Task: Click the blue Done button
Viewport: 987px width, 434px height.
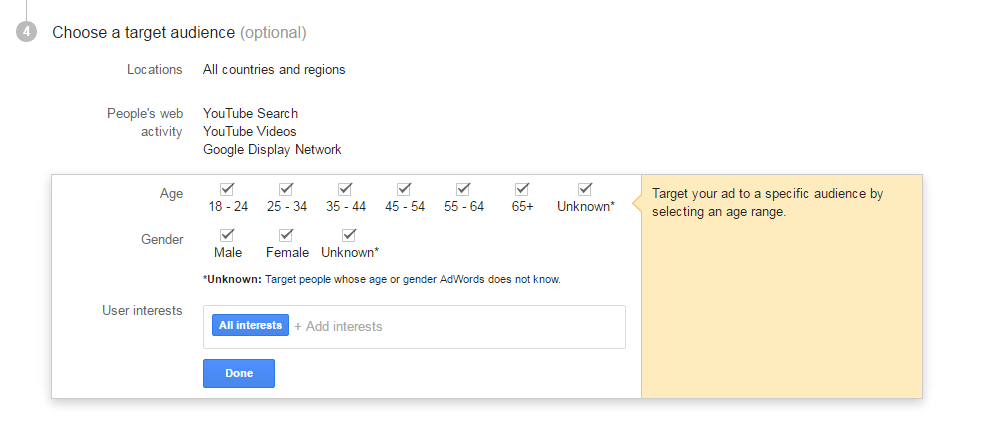Action: point(238,373)
